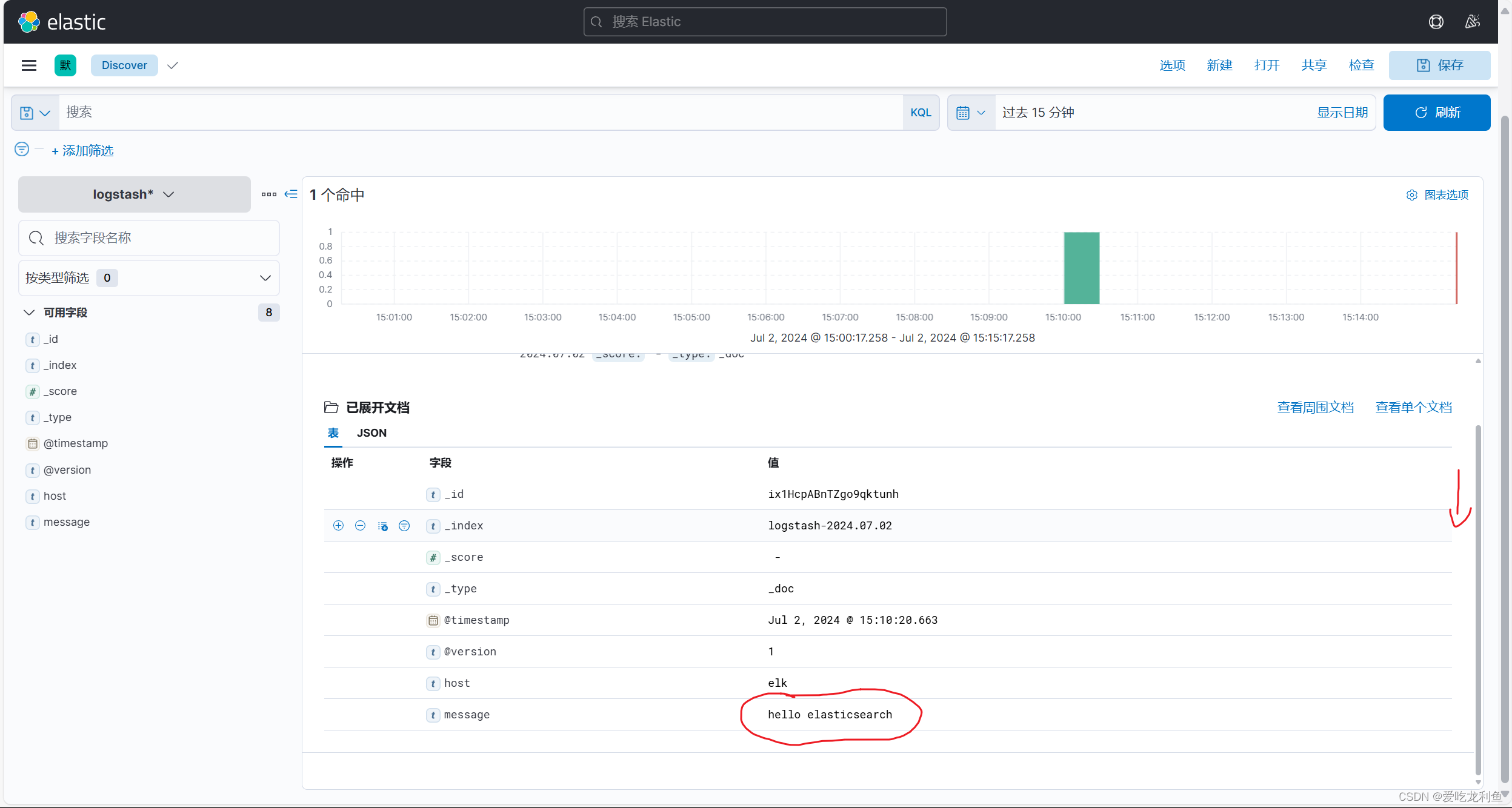Open the index pattern options menu
This screenshot has height=808, width=1512.
269,194
